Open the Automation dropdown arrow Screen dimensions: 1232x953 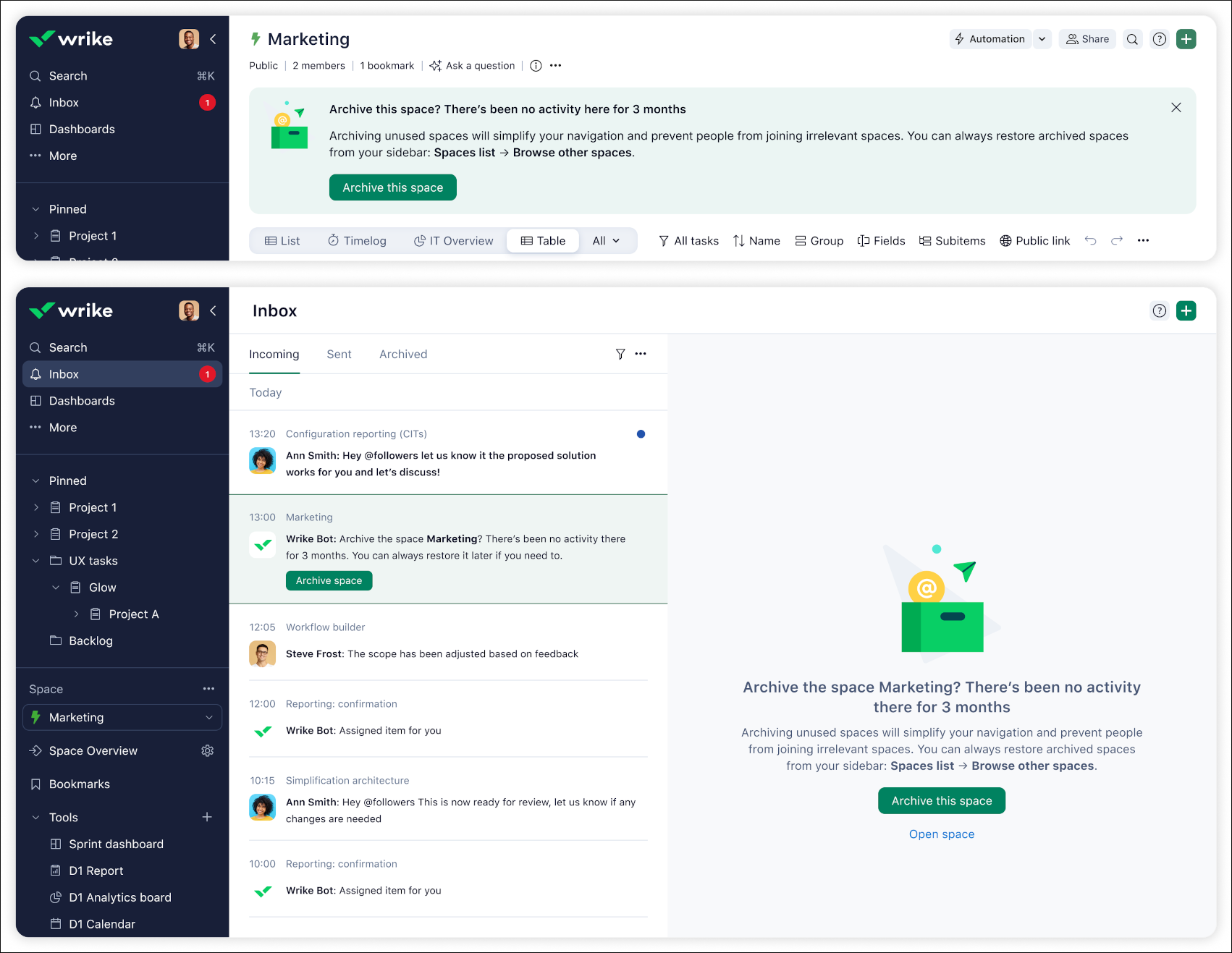(1042, 39)
